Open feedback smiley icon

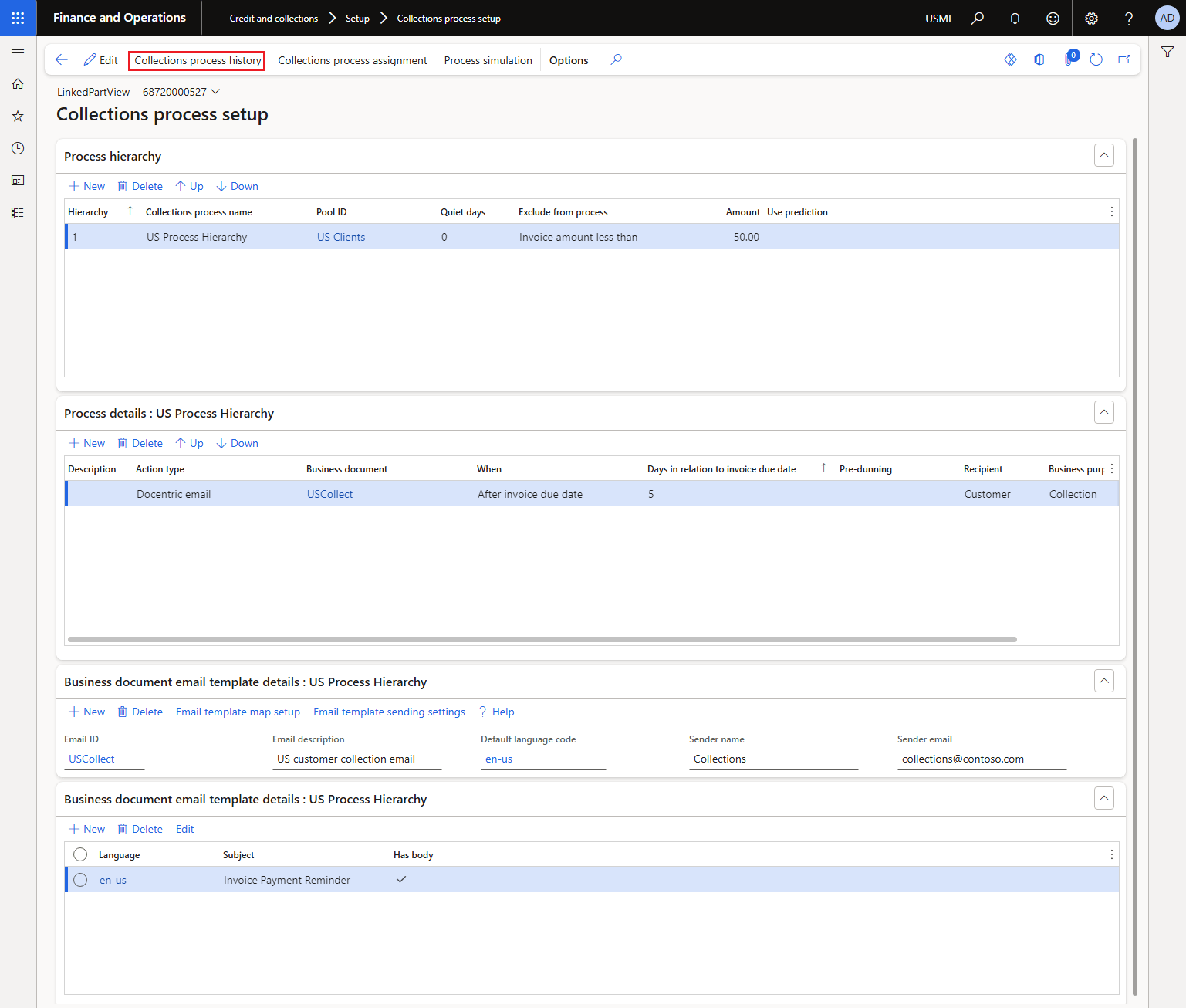1053,18
